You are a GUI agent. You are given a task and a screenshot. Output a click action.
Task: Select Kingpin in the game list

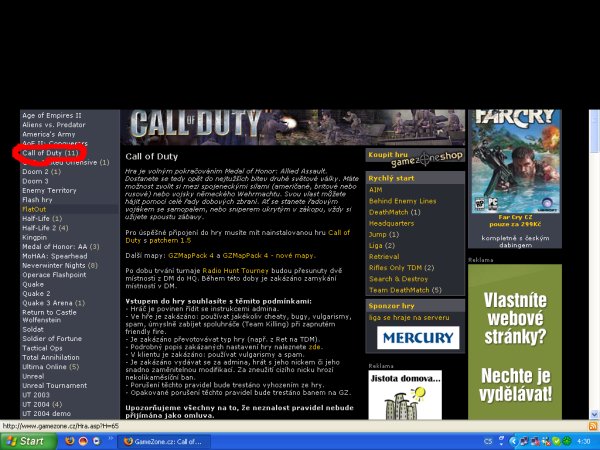click(34, 237)
